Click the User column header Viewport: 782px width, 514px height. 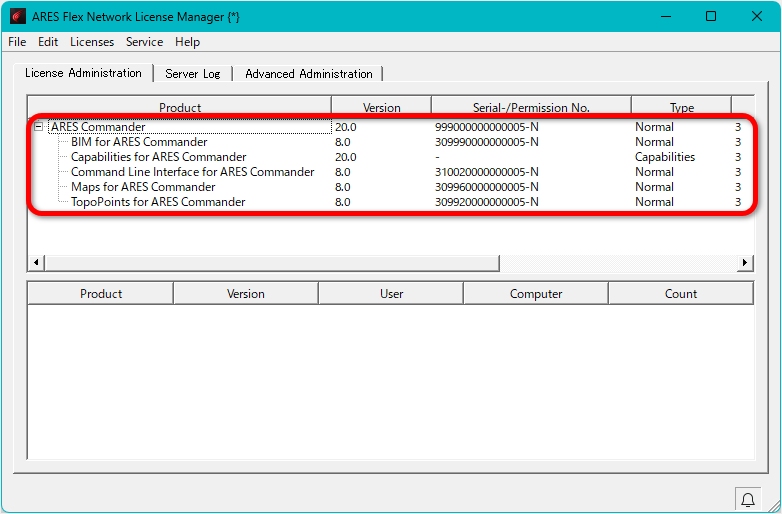(x=391, y=294)
